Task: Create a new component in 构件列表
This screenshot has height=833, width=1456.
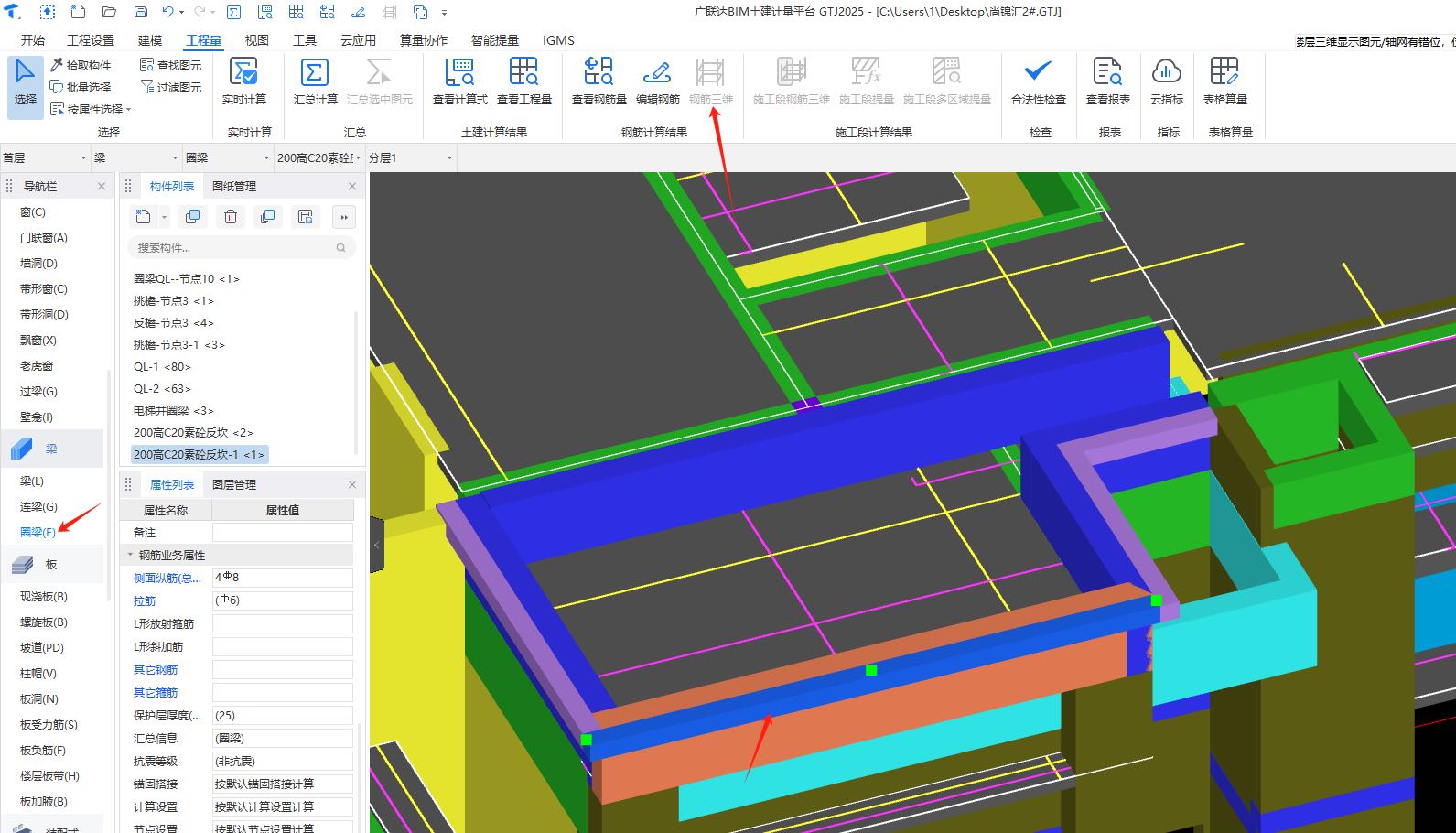Action: pyautogui.click(x=144, y=217)
